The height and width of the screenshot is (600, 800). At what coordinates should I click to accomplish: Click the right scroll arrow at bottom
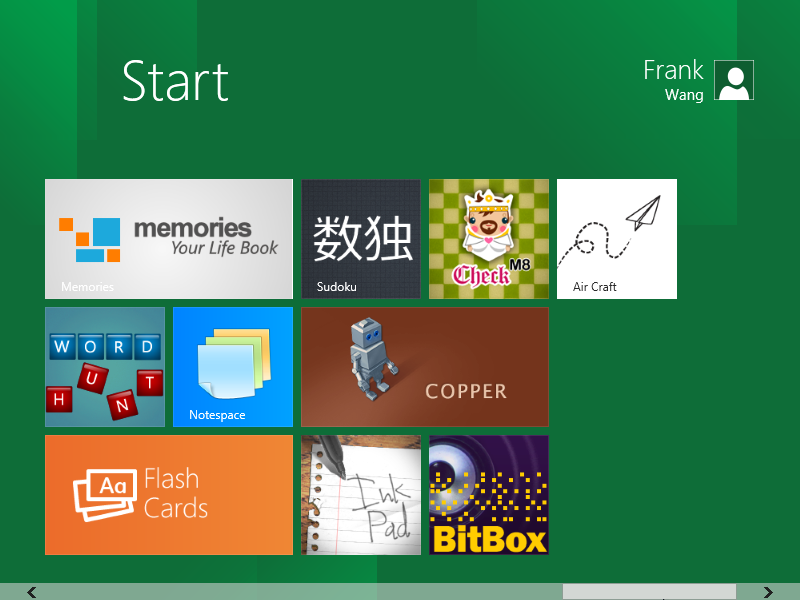point(768,592)
